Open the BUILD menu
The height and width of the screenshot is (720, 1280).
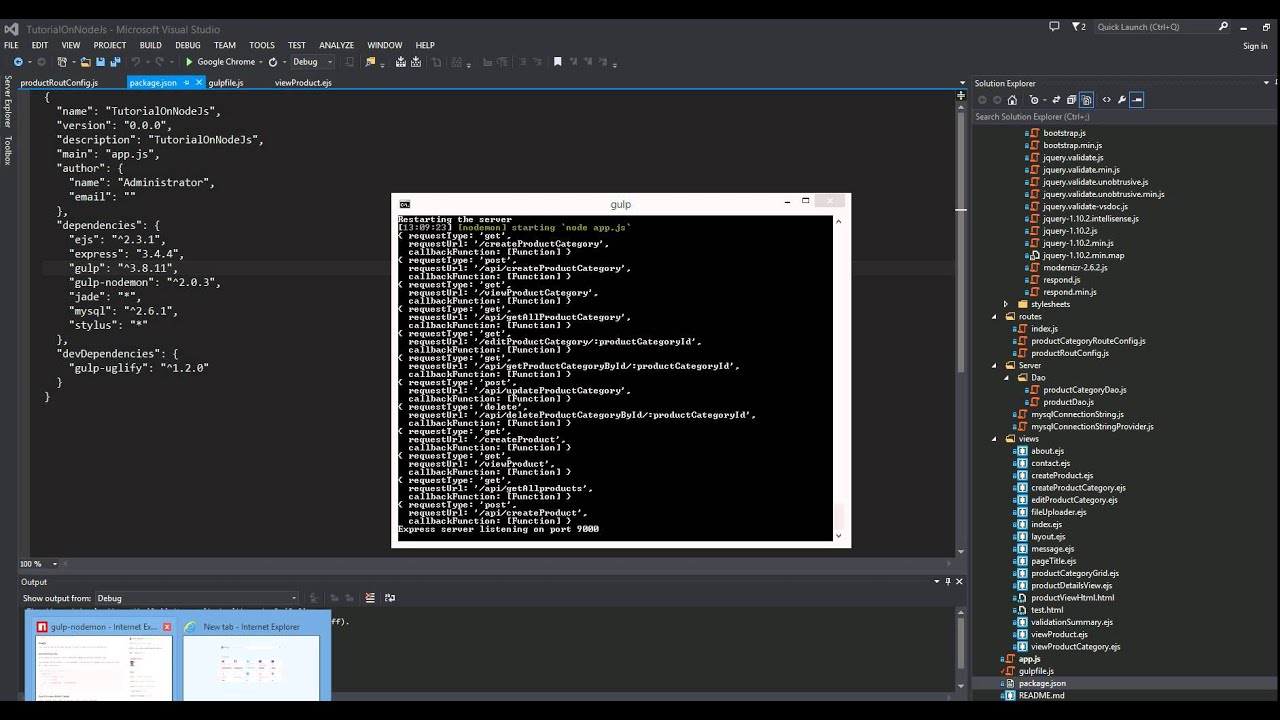tap(151, 45)
